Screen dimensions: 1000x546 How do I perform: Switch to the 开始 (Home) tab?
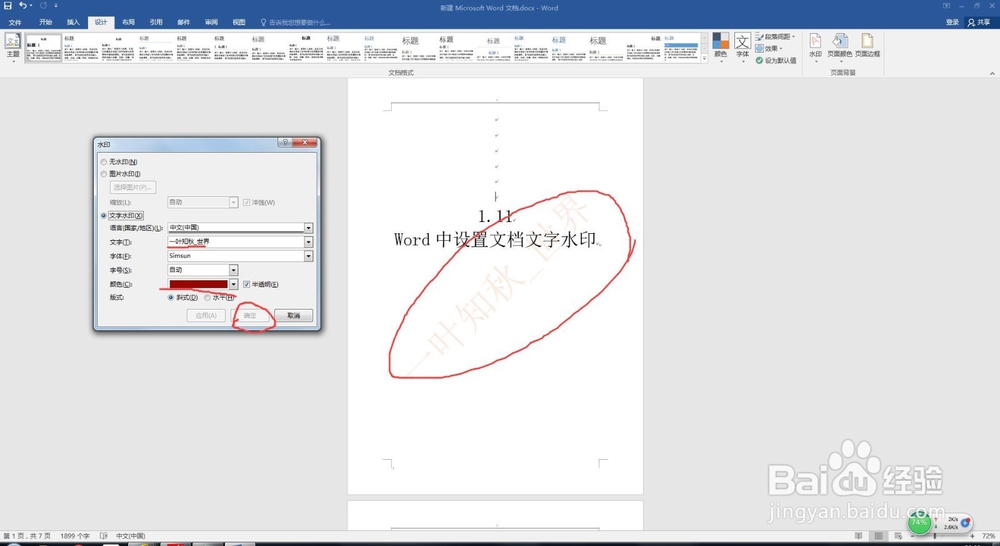click(45, 22)
